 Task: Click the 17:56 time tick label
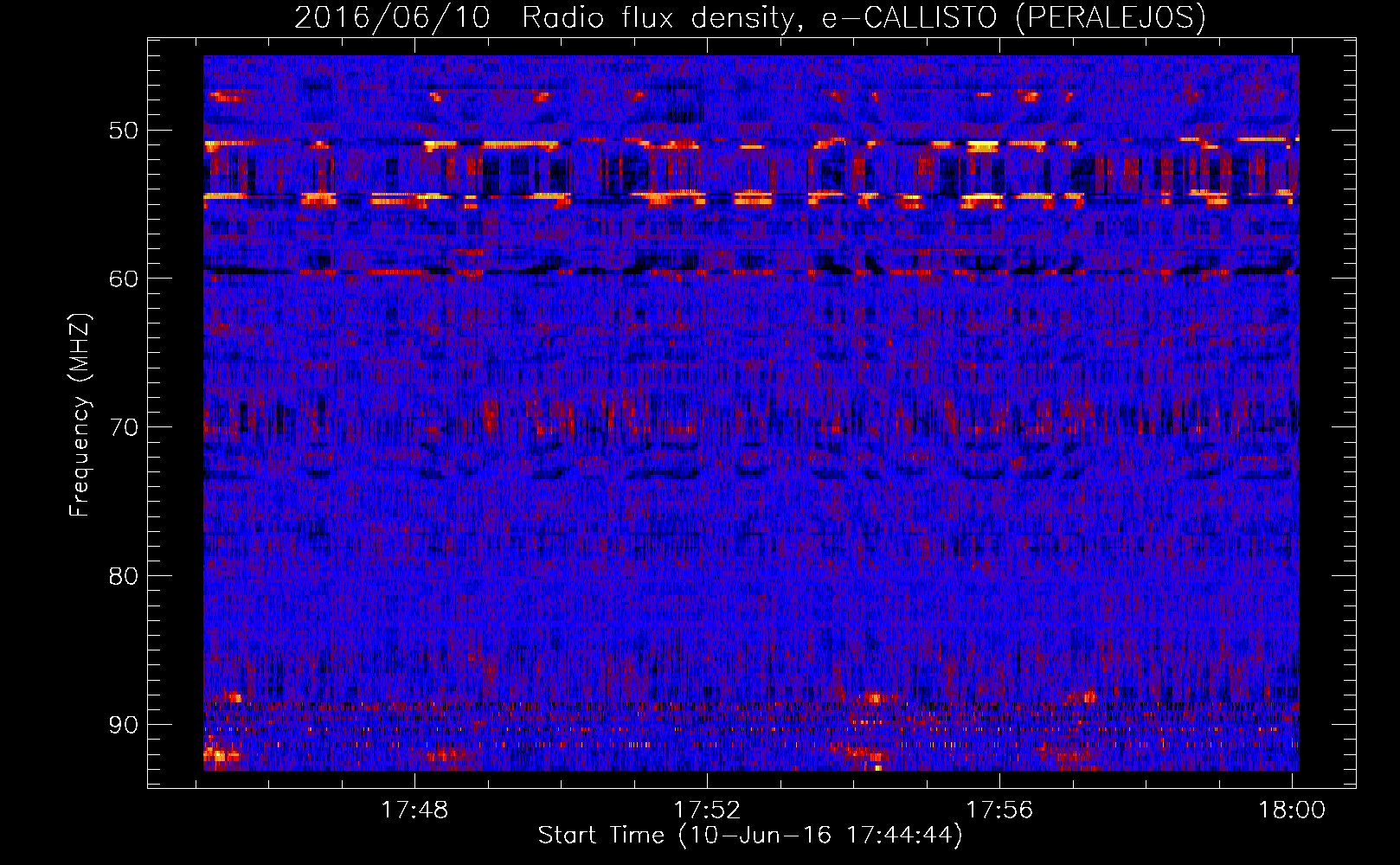click(999, 810)
